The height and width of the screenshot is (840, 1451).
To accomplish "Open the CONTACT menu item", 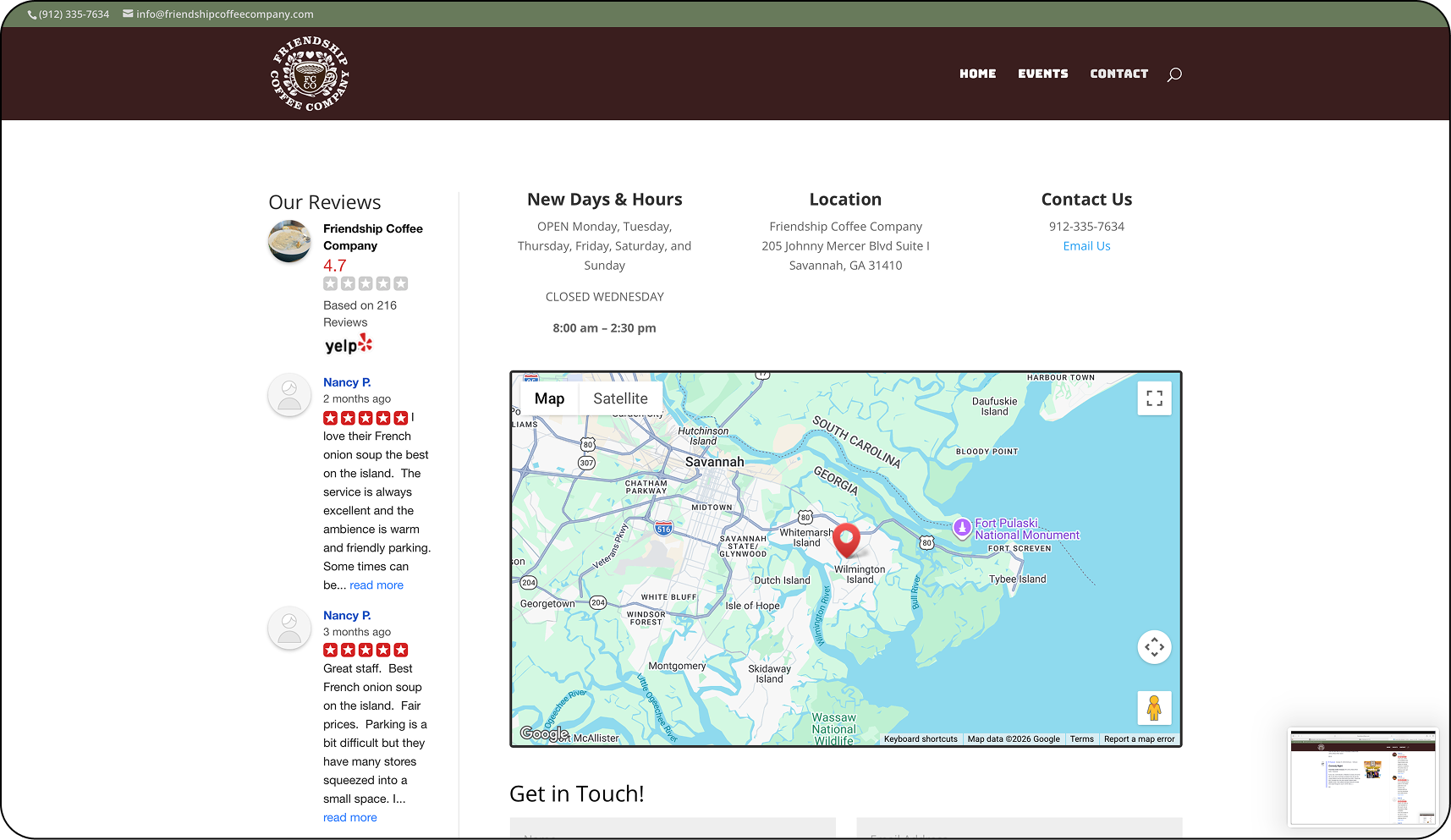I will (x=1119, y=74).
